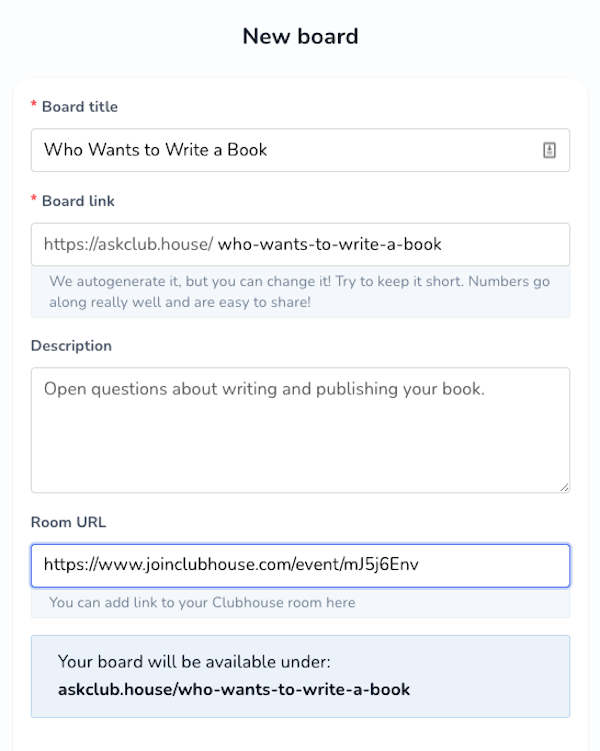Screen dimensions: 600x751
Task: Click the Clubhouse room hint under Room URL
Action: (202, 602)
